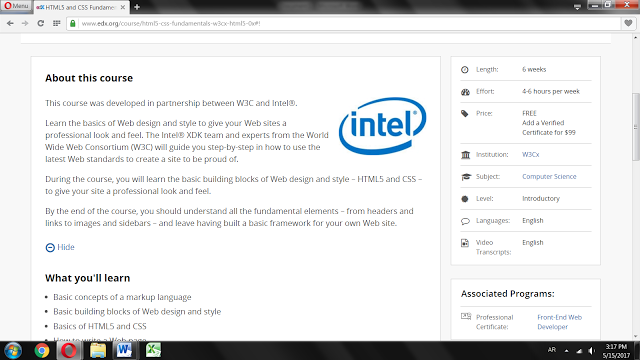Select Opera icon in the taskbar
This screenshot has height=360, width=640.
tap(69, 351)
